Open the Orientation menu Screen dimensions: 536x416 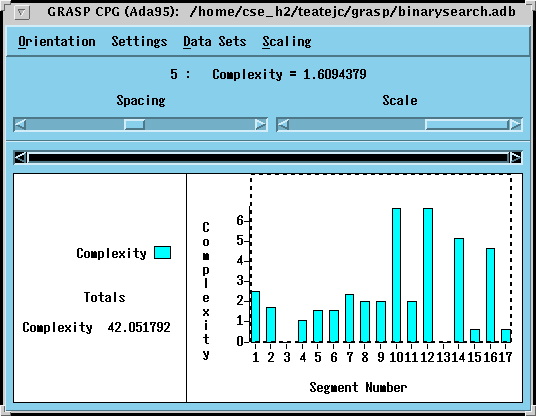57,41
